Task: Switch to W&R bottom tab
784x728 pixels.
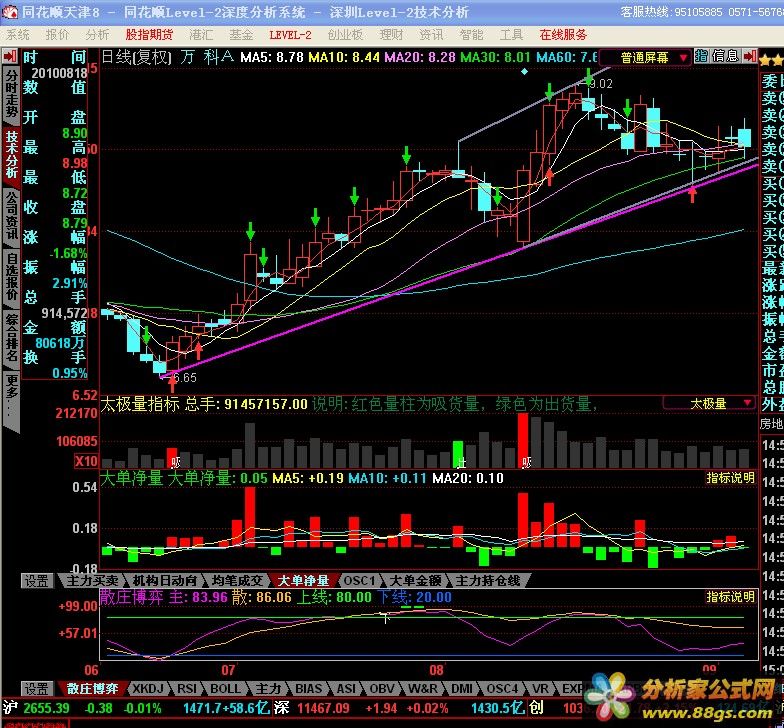Action: [422, 688]
